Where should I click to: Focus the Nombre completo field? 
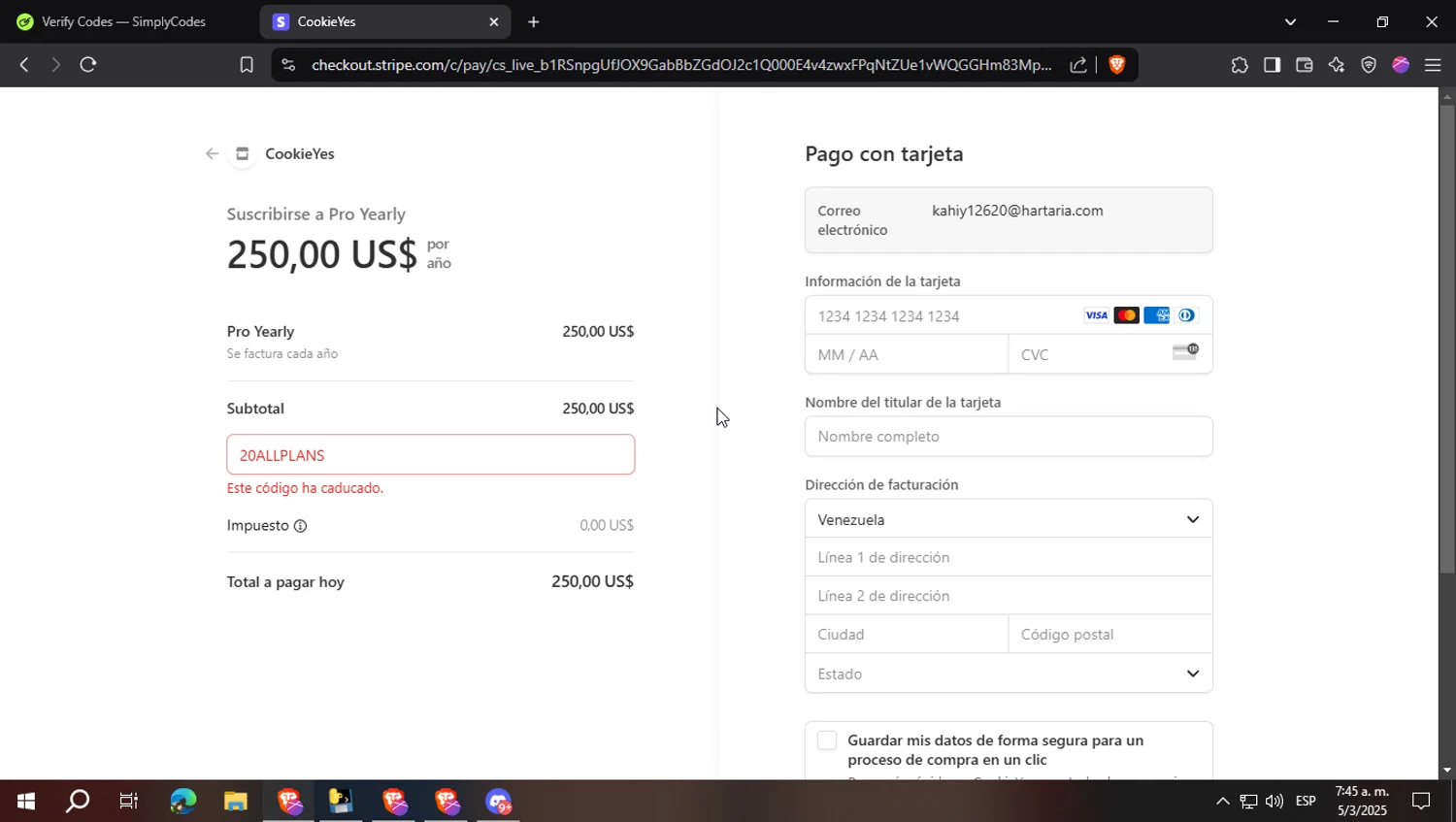[x=1009, y=437]
